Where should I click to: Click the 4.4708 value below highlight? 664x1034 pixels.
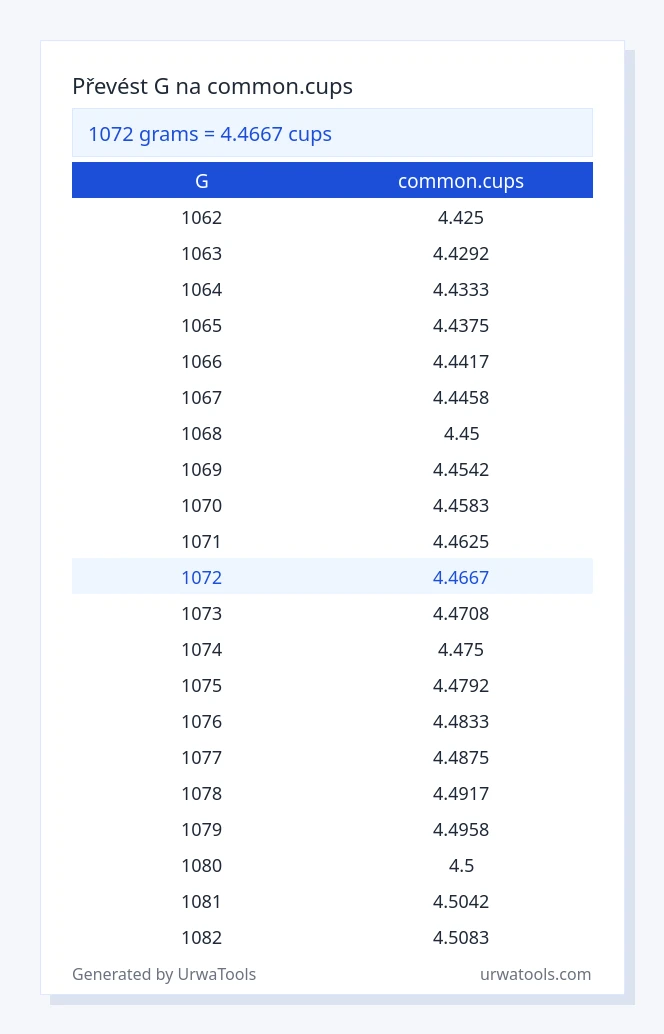(461, 614)
